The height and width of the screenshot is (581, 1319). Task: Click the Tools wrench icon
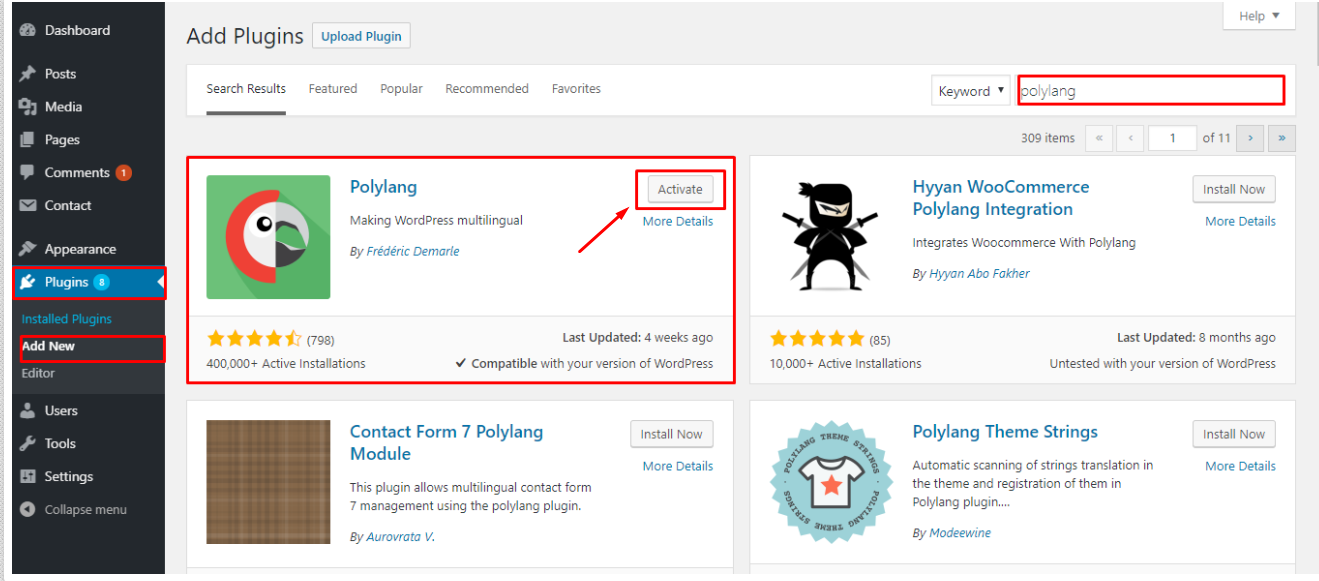point(28,444)
